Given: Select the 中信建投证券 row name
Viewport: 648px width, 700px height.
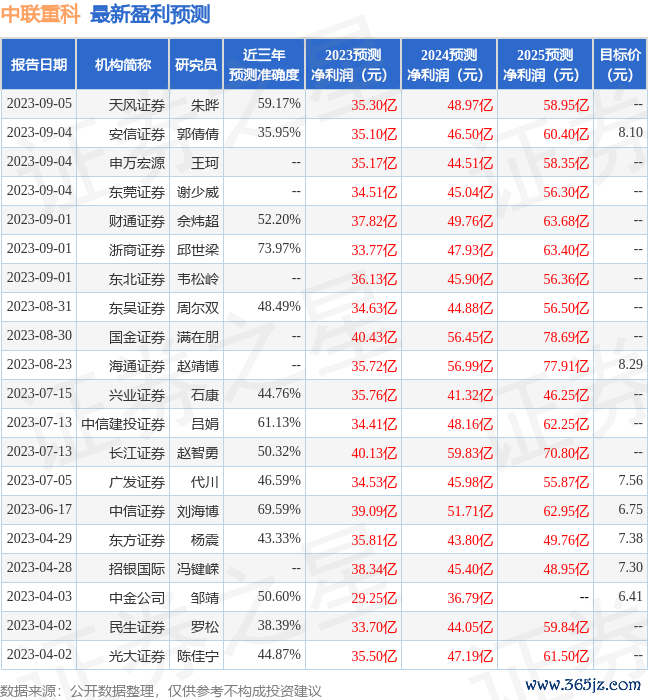Looking at the screenshot, I should tap(123, 424).
